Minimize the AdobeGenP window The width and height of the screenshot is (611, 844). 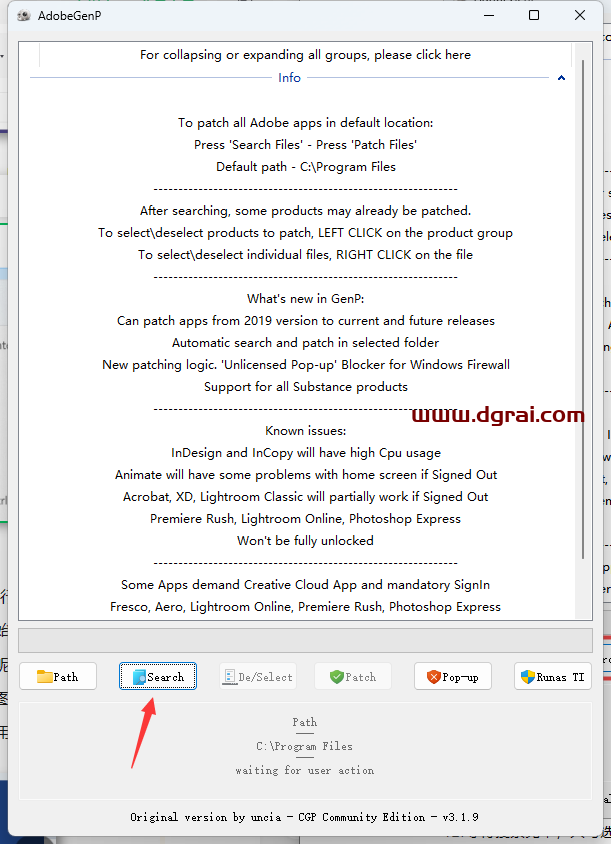(488, 16)
